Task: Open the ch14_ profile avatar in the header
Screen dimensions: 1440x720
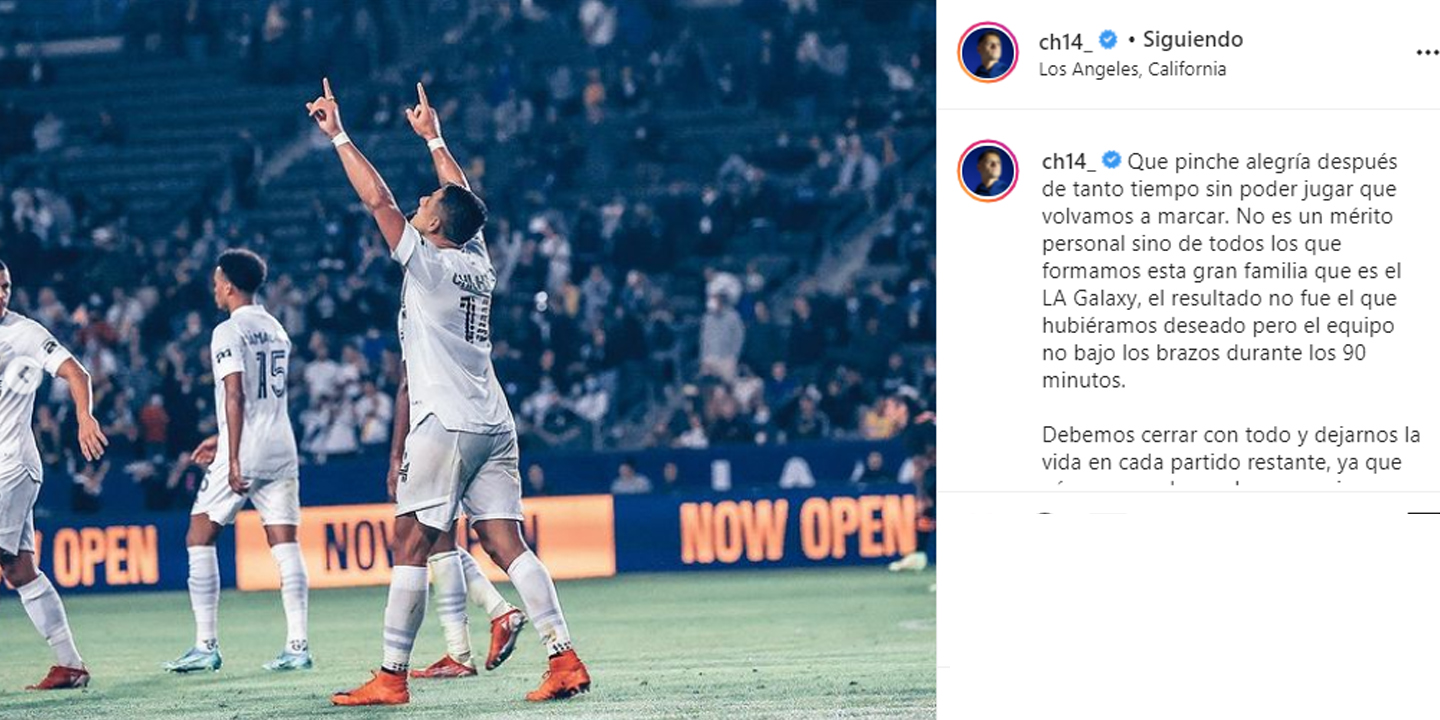Action: point(988,52)
